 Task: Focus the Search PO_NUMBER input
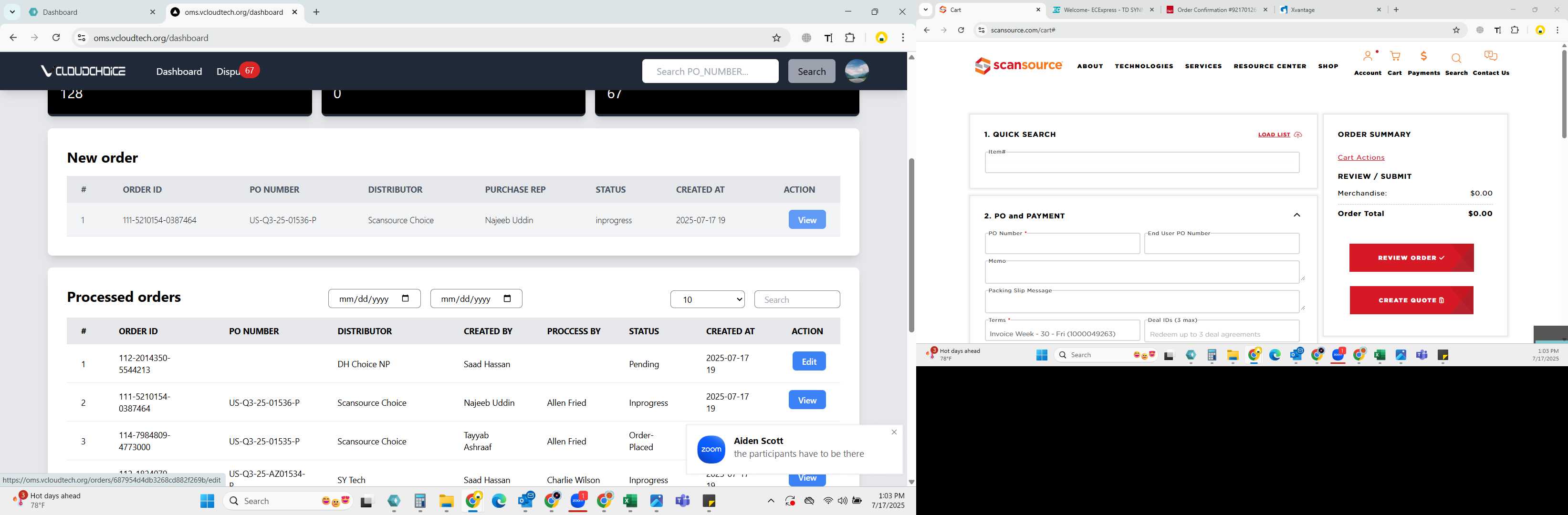710,71
